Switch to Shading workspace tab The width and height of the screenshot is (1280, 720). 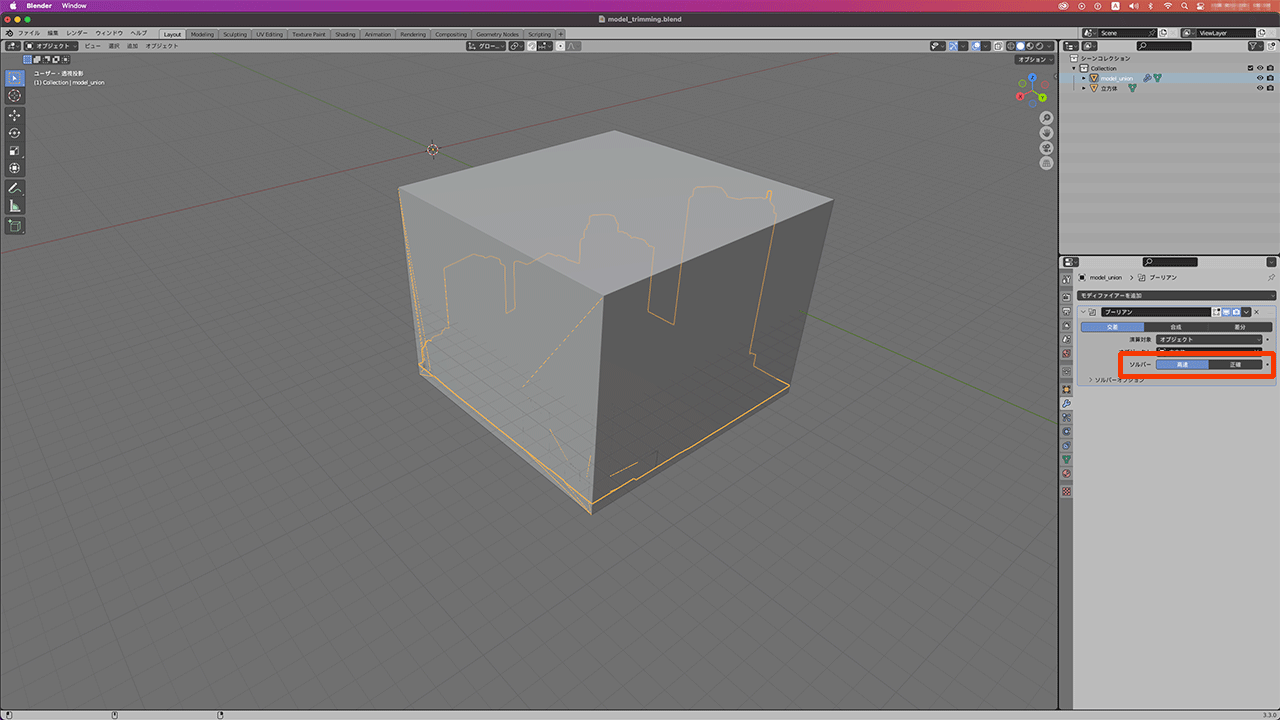pos(345,34)
